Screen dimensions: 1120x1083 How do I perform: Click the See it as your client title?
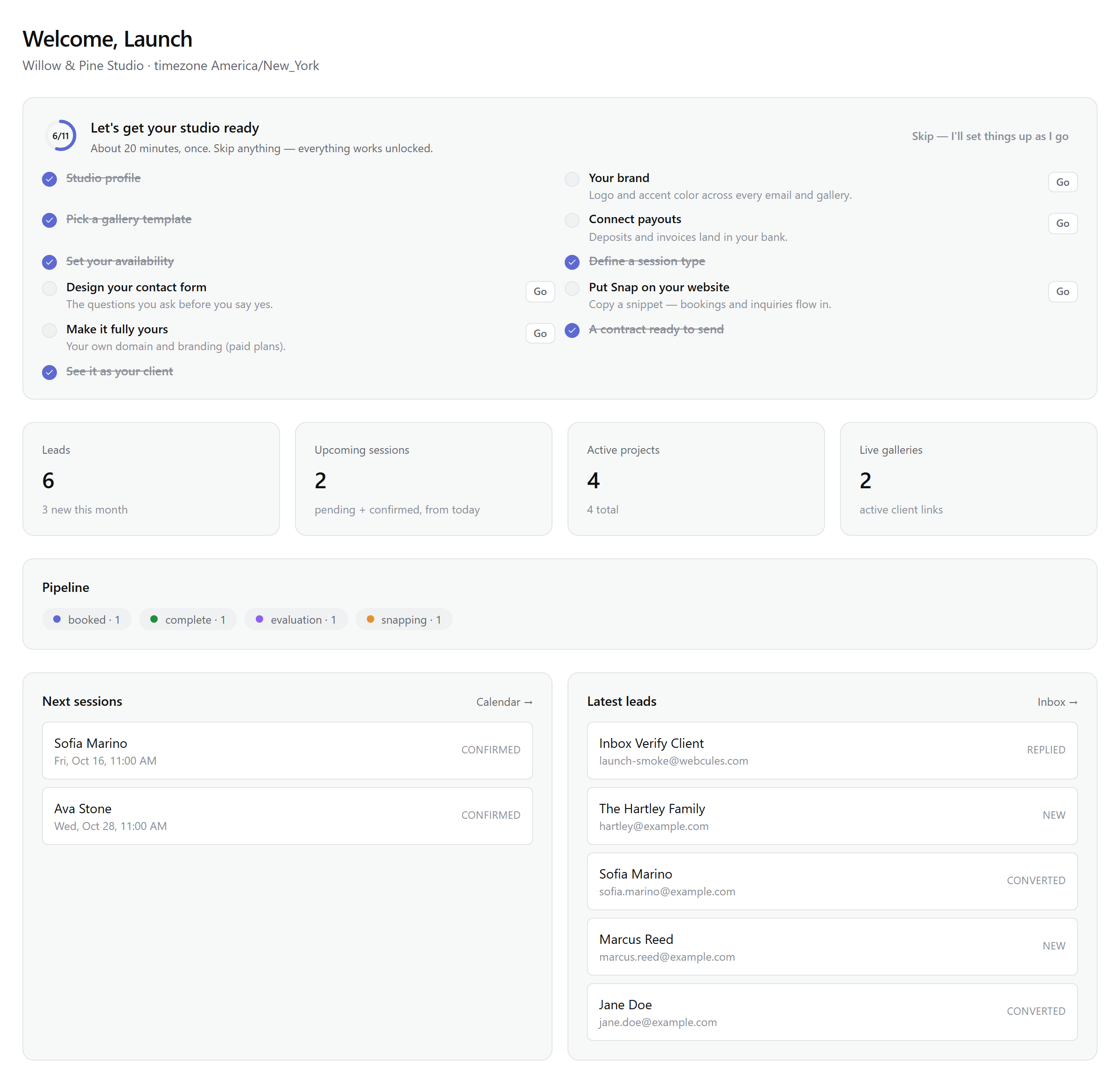[x=119, y=372]
